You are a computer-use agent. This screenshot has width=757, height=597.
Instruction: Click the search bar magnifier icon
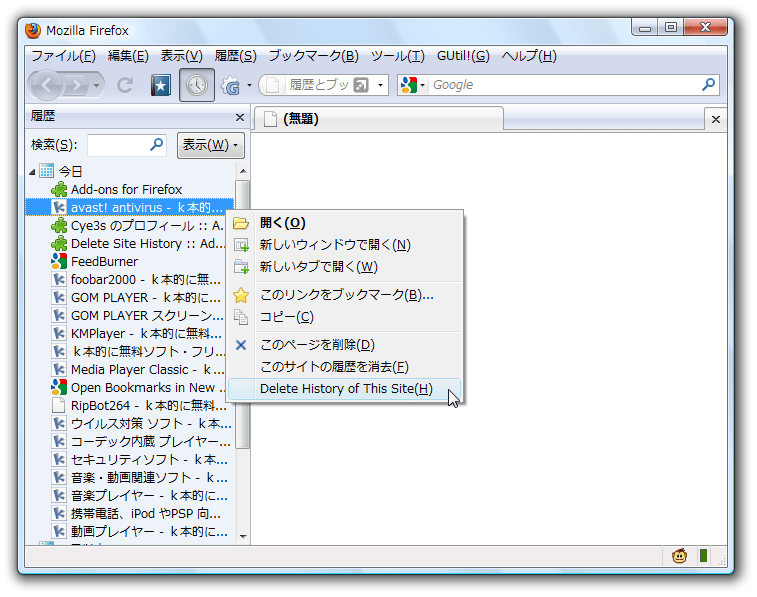tap(708, 85)
